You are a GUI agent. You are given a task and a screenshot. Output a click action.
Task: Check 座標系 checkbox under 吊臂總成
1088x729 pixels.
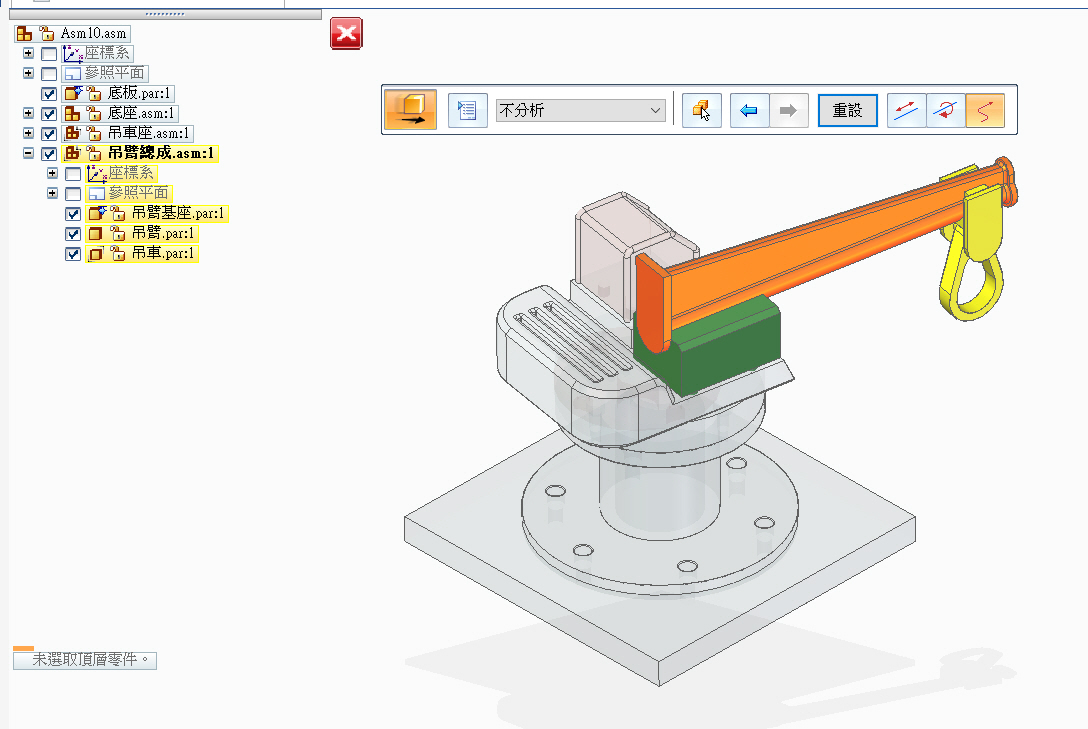tap(73, 174)
